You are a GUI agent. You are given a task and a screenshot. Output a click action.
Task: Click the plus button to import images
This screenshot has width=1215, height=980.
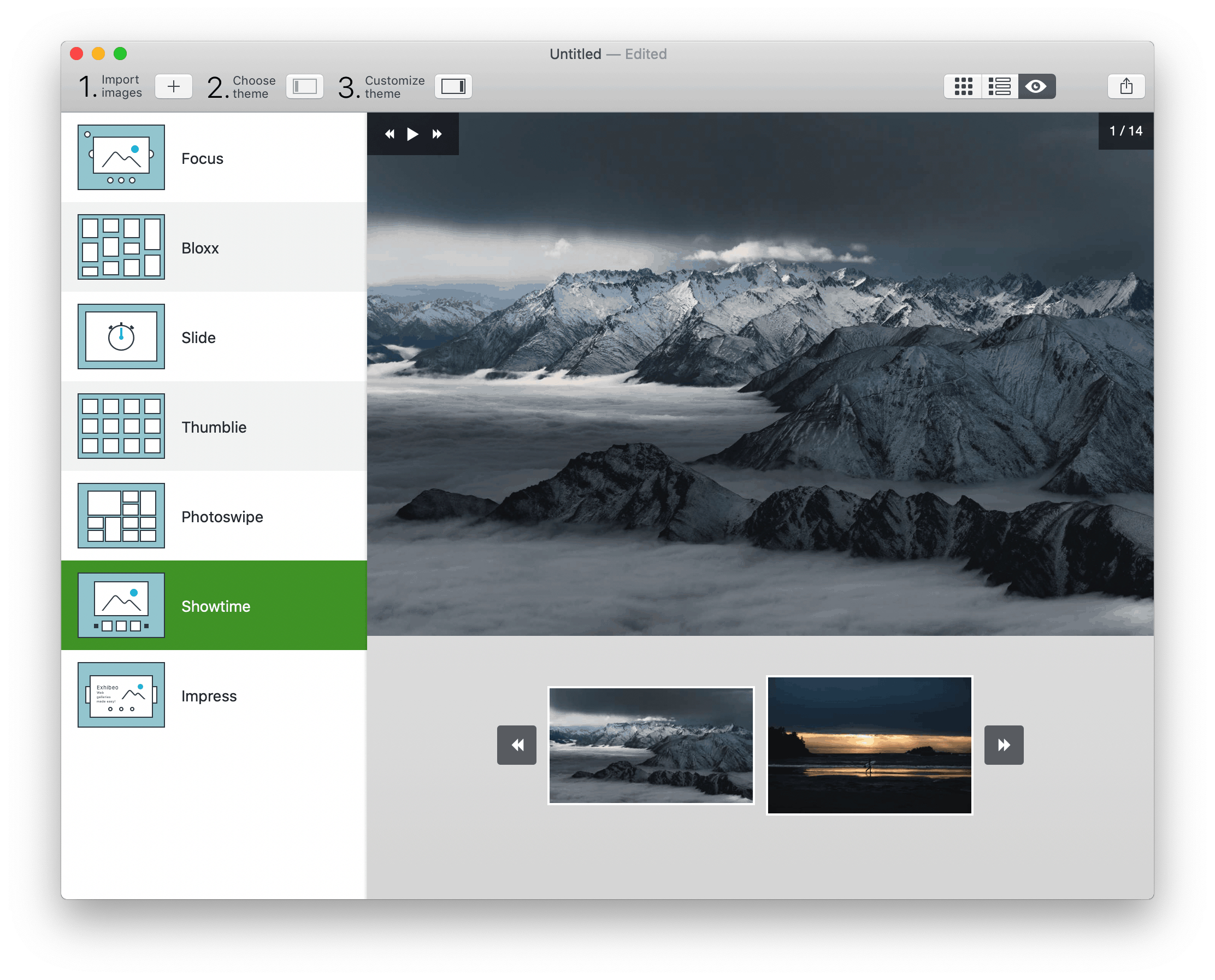[x=173, y=86]
